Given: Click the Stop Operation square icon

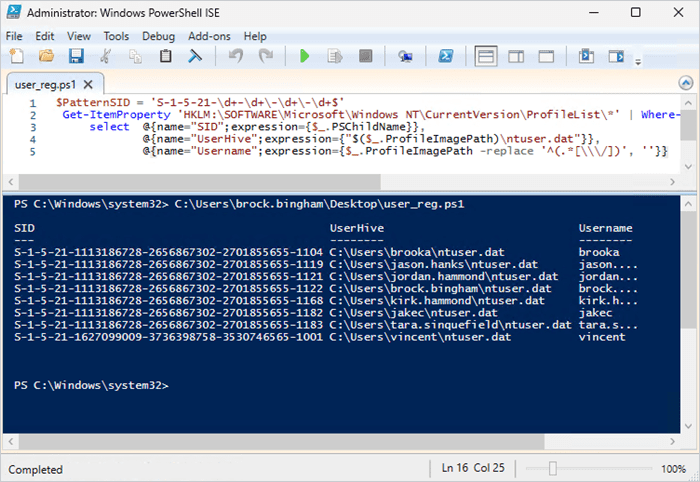Looking at the screenshot, I should pos(366,56).
